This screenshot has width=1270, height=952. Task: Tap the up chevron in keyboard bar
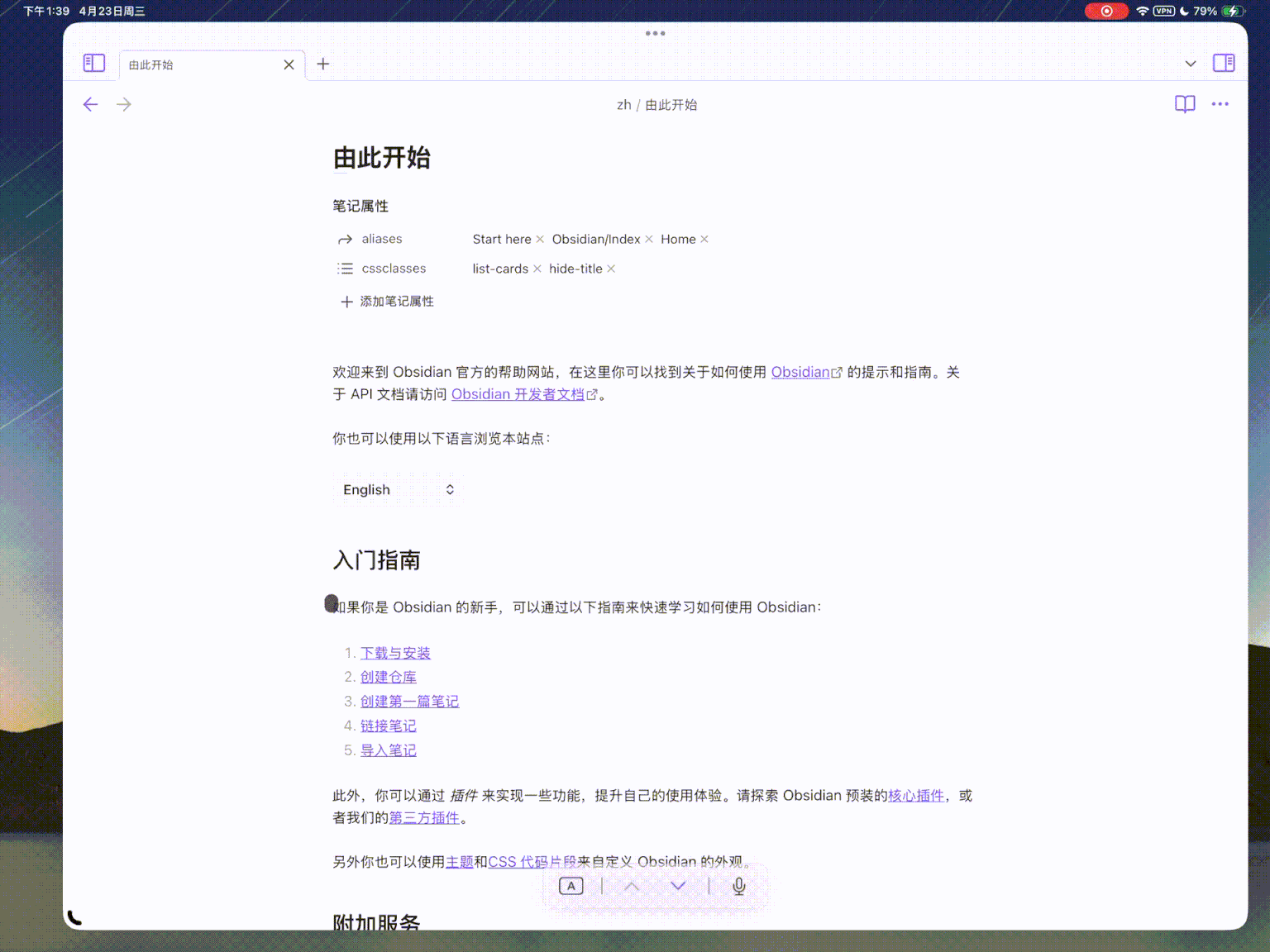coord(632,886)
